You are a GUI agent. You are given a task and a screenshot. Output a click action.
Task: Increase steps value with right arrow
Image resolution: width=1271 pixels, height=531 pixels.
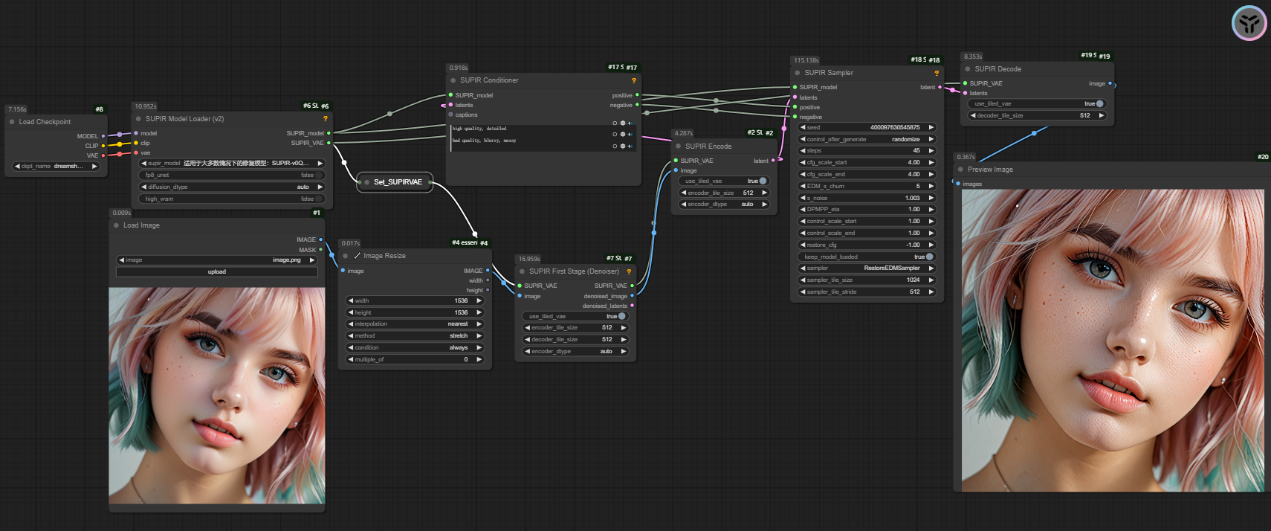coord(931,151)
